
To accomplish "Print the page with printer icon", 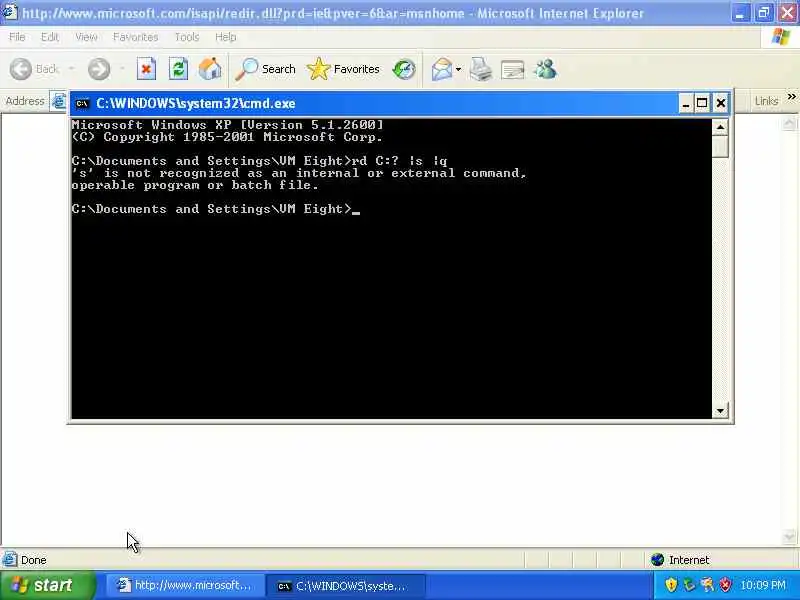I will tap(481, 69).
